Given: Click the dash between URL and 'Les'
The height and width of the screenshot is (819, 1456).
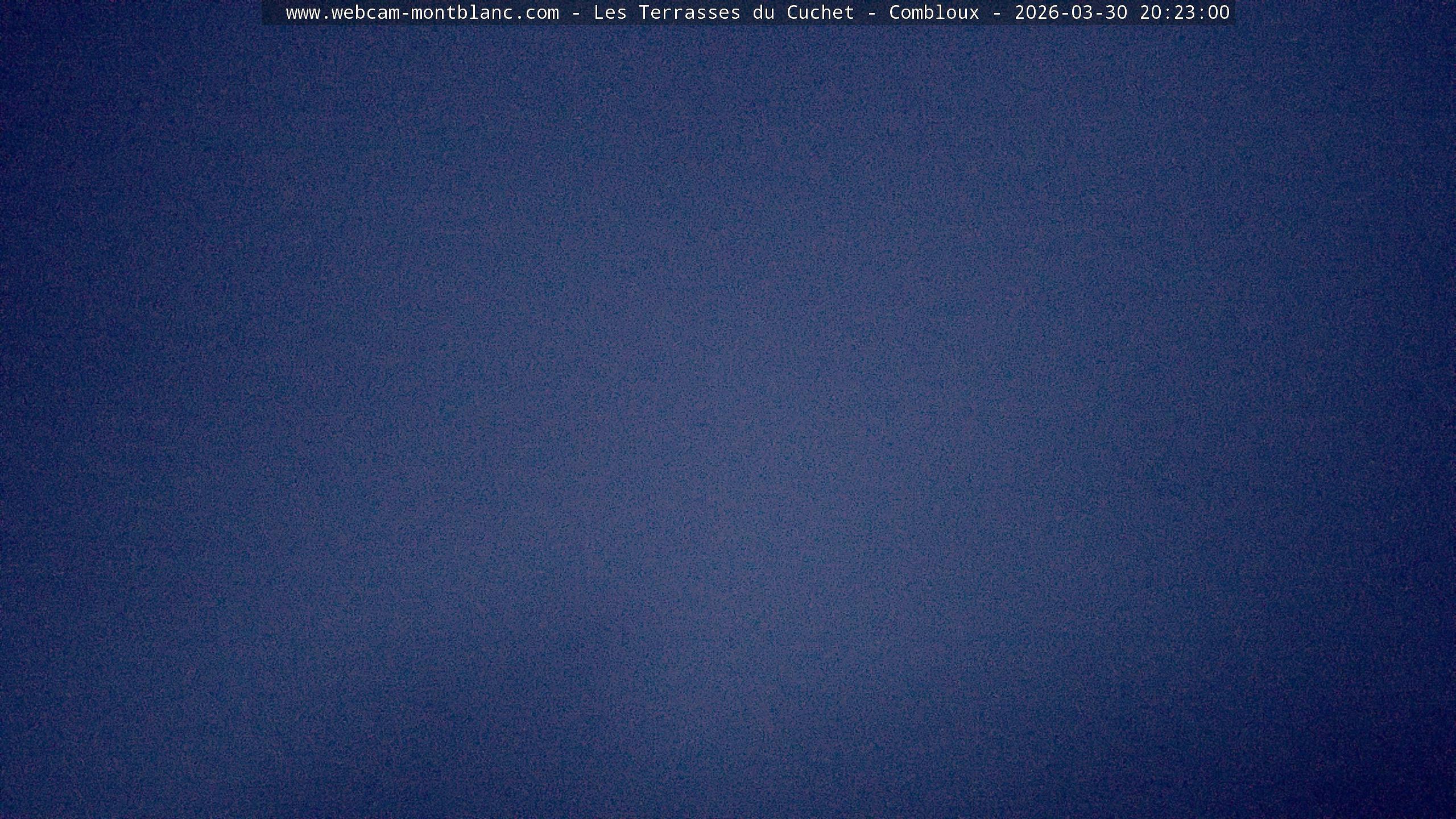Looking at the screenshot, I should click(x=576, y=13).
